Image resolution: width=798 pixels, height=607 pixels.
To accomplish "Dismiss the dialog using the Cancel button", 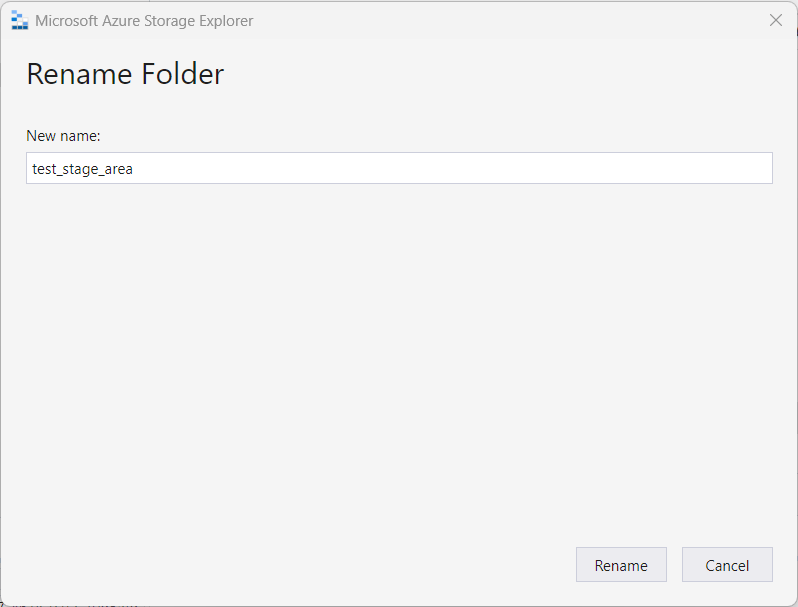I will pyautogui.click(x=727, y=565).
